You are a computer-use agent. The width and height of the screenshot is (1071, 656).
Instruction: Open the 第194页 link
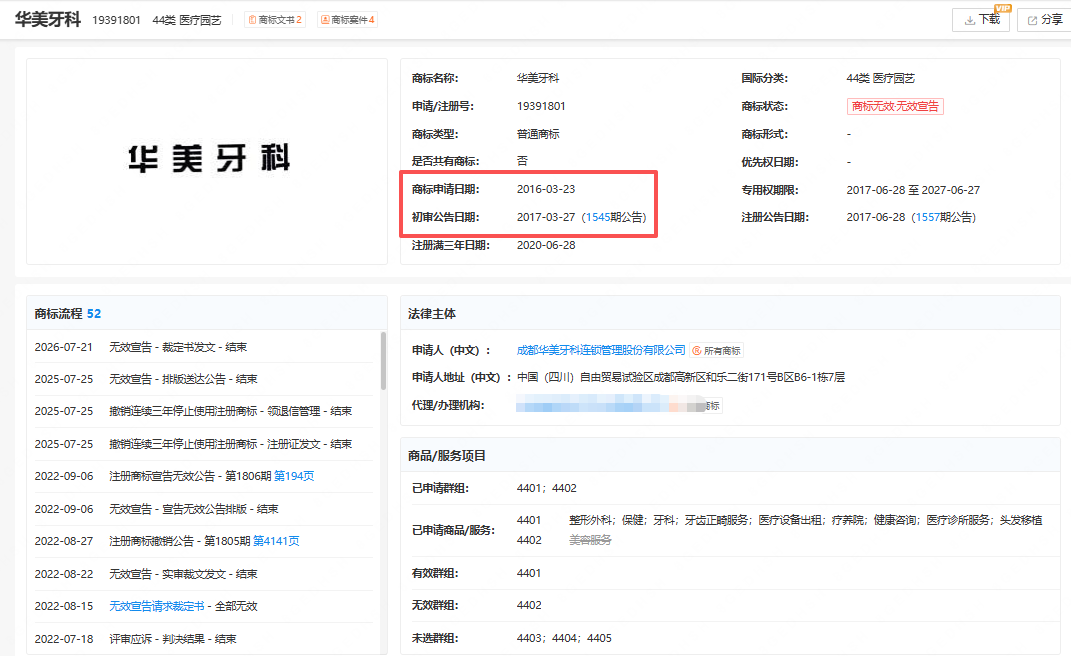(x=294, y=476)
